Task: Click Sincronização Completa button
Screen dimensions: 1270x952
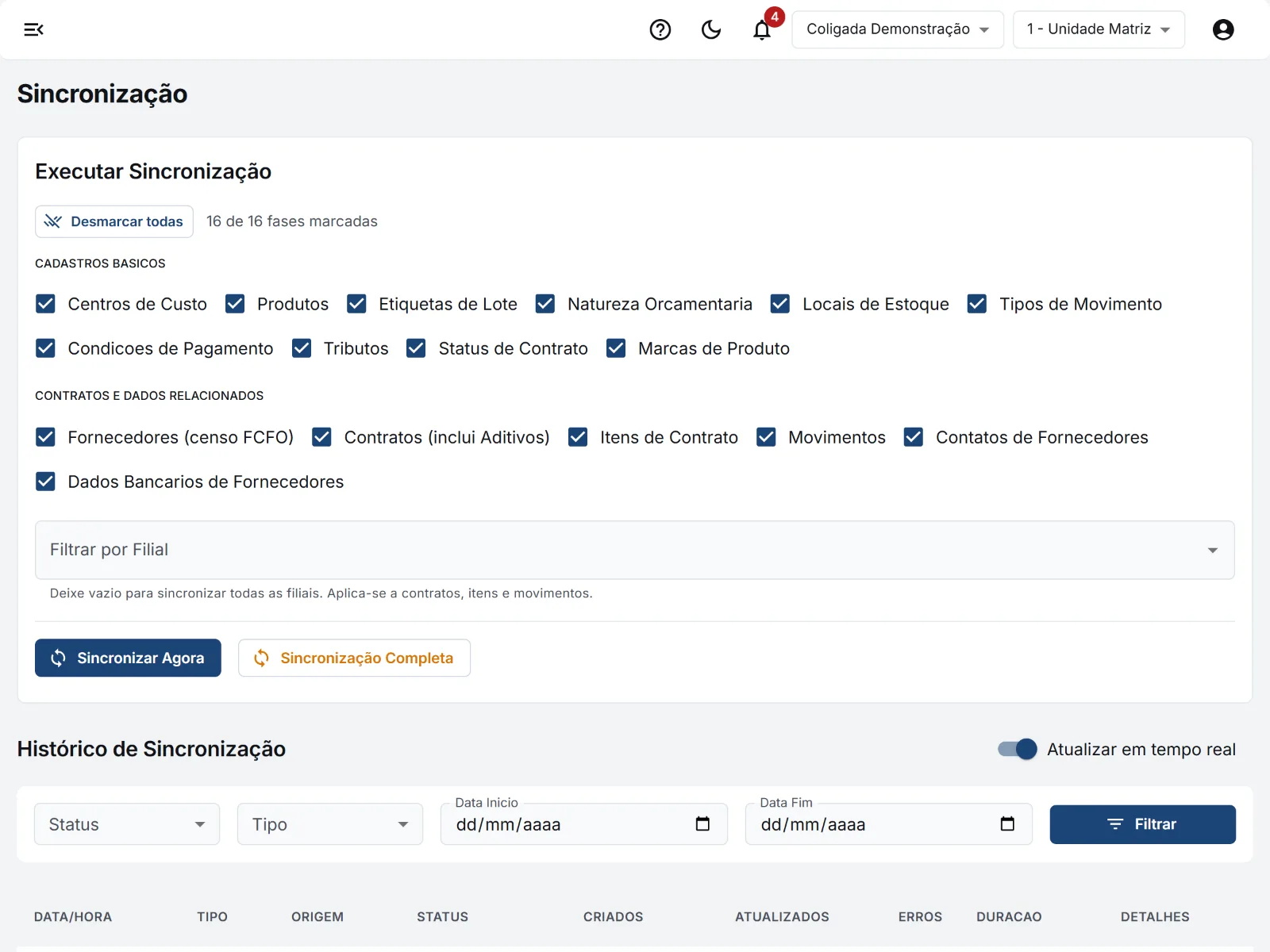Action: pos(354,658)
